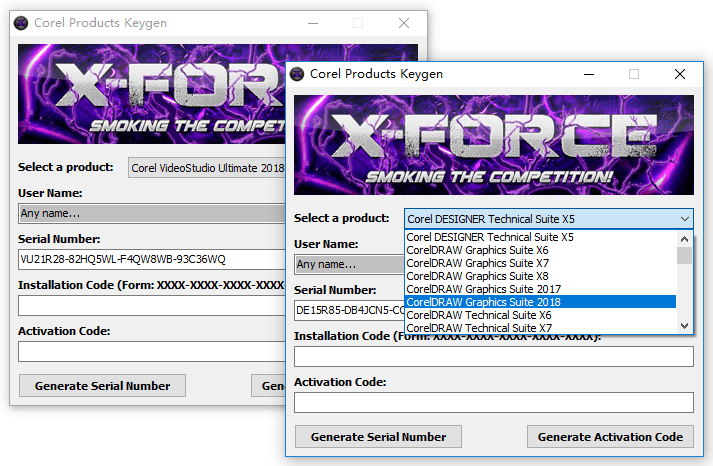
Task: Click back window's title bar text
Action: coord(100,23)
